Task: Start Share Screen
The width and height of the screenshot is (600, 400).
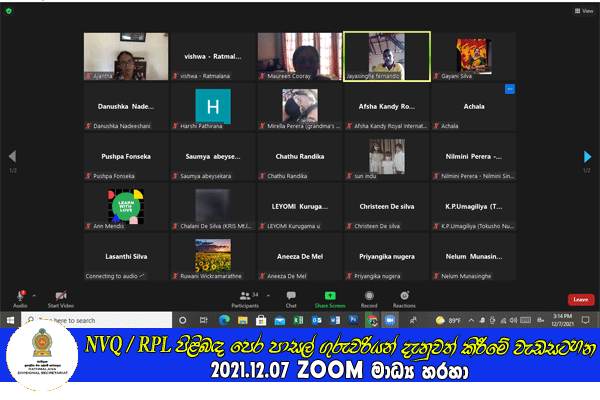Action: pos(330,299)
